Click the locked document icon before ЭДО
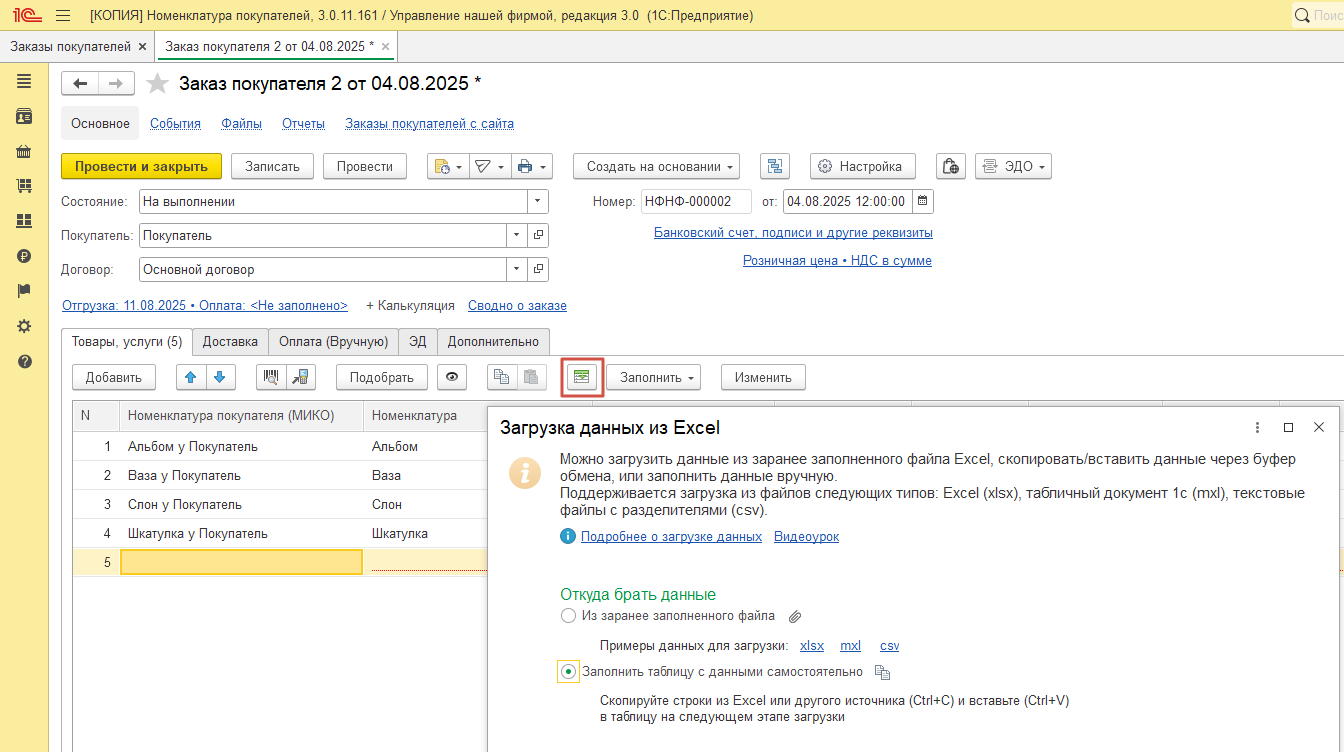 point(951,167)
